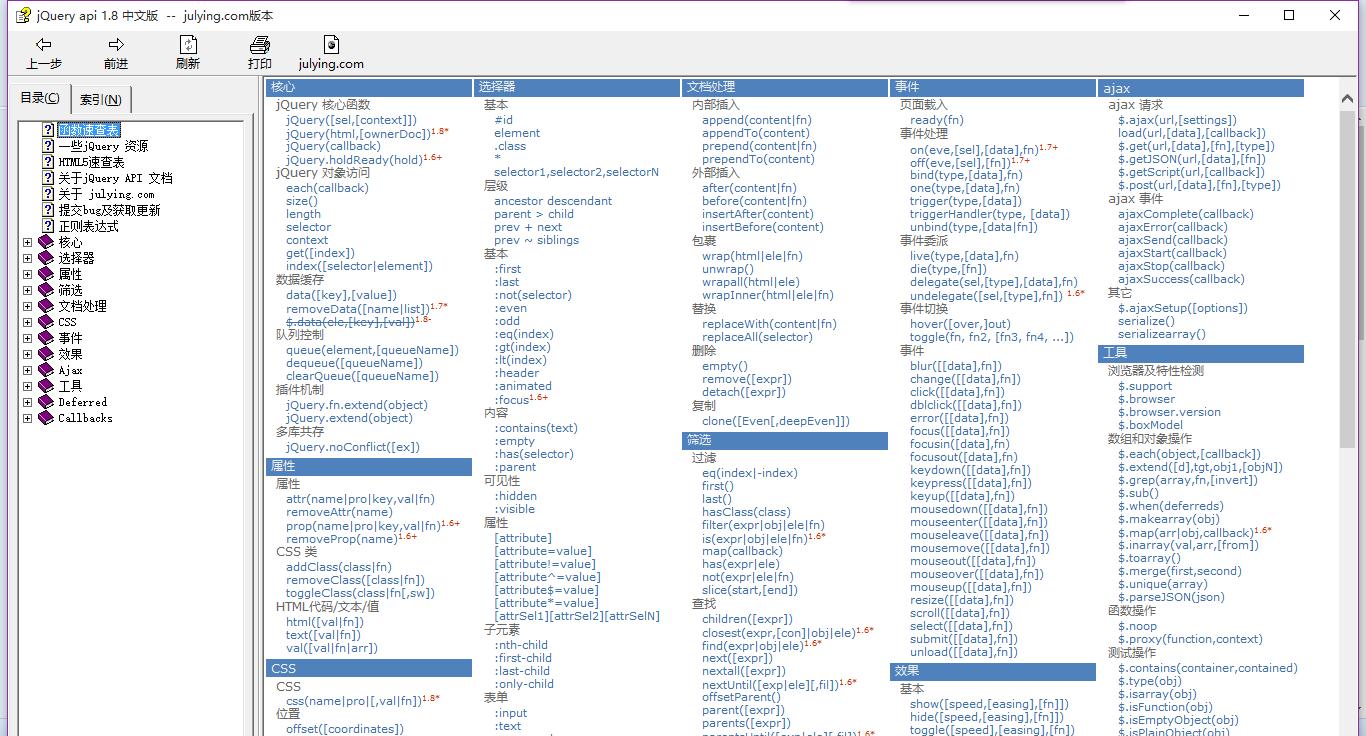The width and height of the screenshot is (1366, 736).
Task: Click the book icon beside Callbacks
Action: click(x=46, y=418)
